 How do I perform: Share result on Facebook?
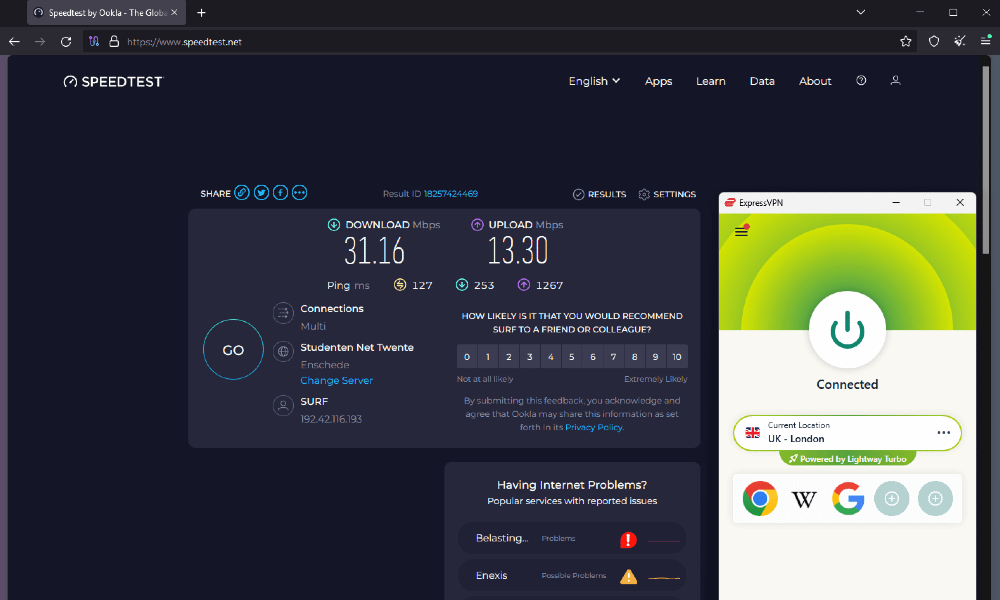click(280, 192)
